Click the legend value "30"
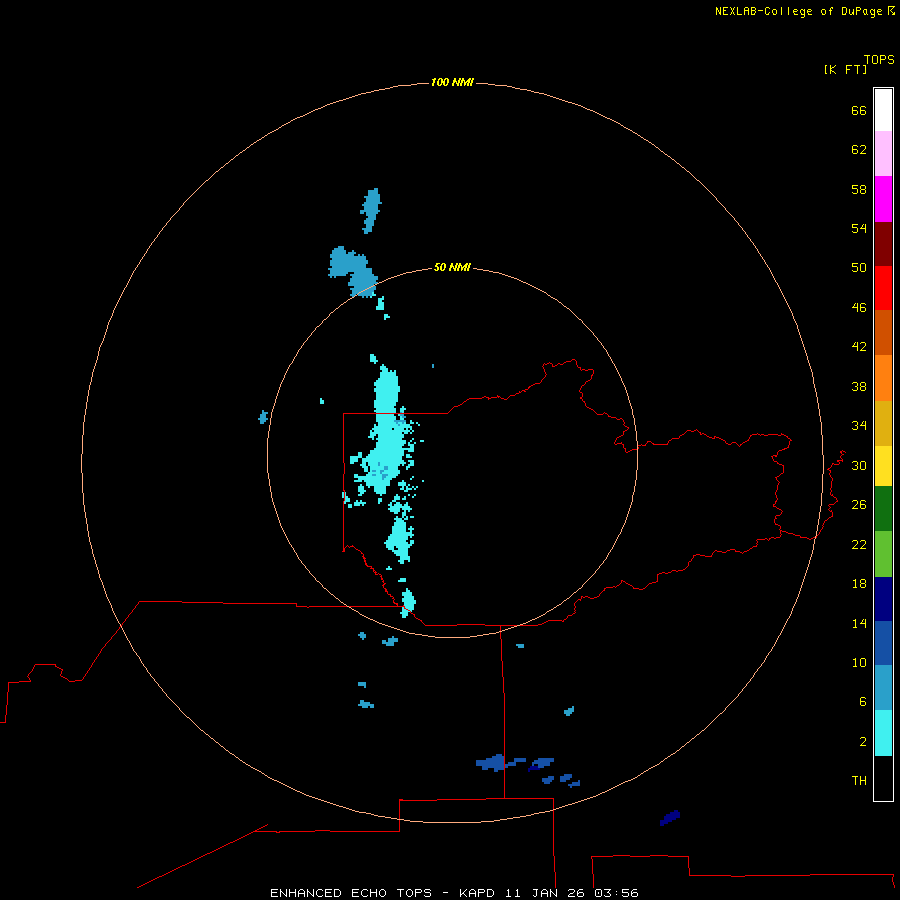The image size is (900, 900). coord(859,465)
